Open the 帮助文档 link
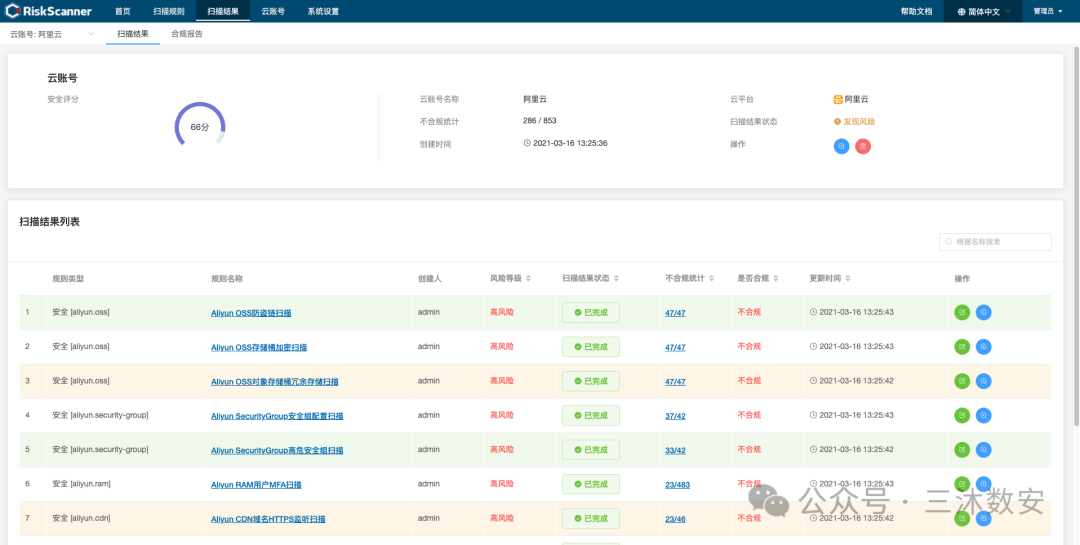1080x545 pixels. coord(916,11)
